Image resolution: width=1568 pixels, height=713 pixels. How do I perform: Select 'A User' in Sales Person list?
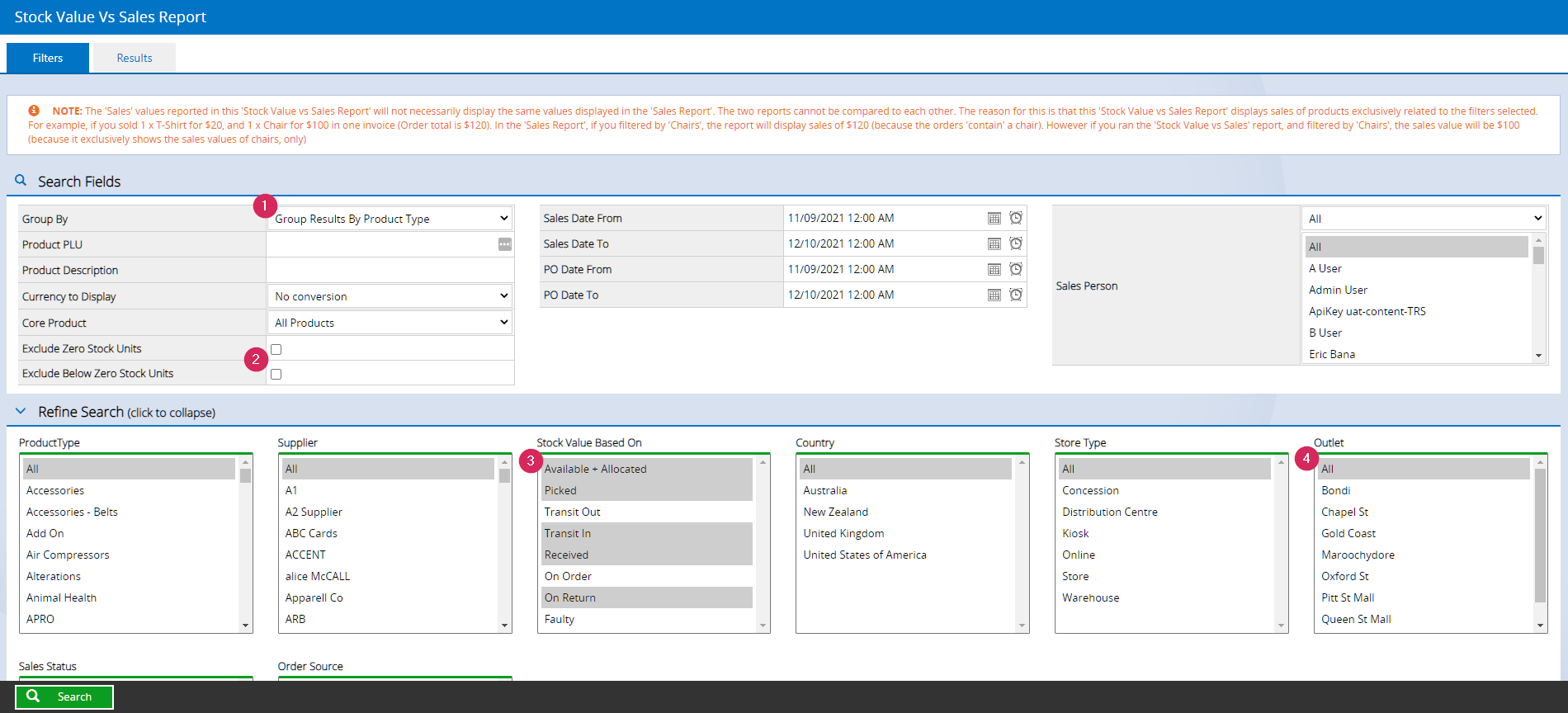pos(1416,268)
